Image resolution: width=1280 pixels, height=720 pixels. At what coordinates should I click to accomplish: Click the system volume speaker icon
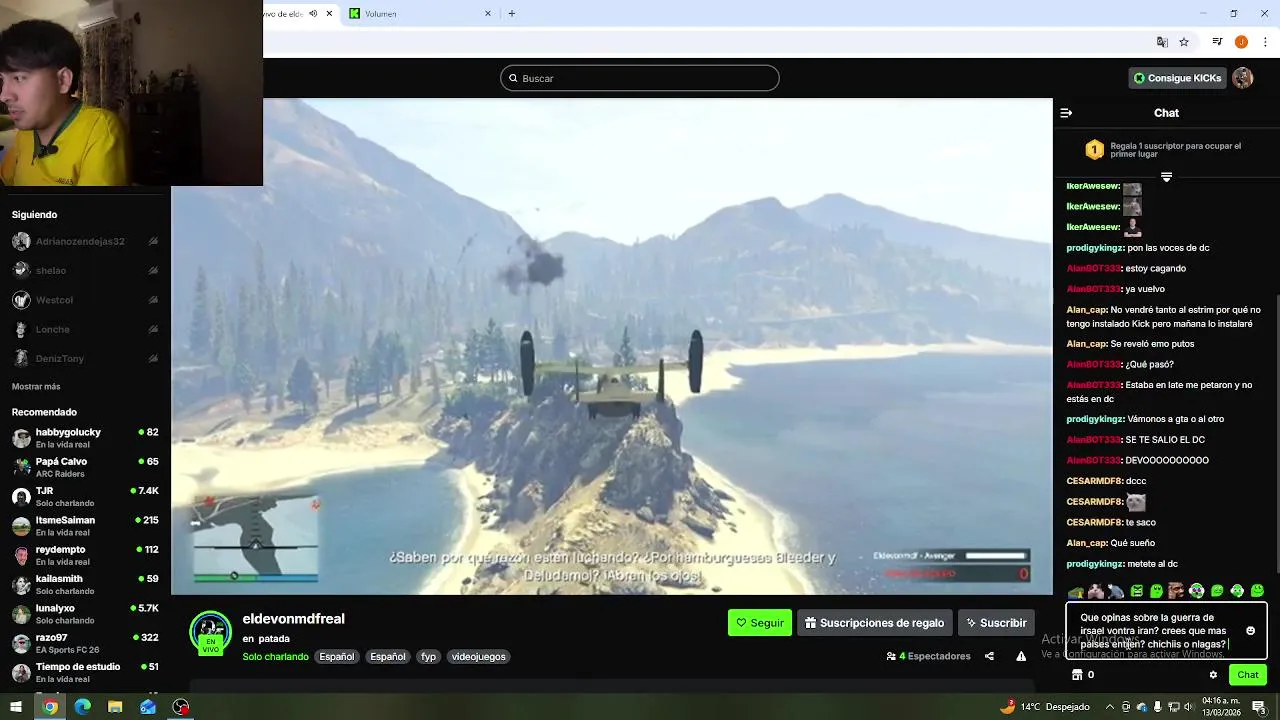pyautogui.click(x=1188, y=707)
